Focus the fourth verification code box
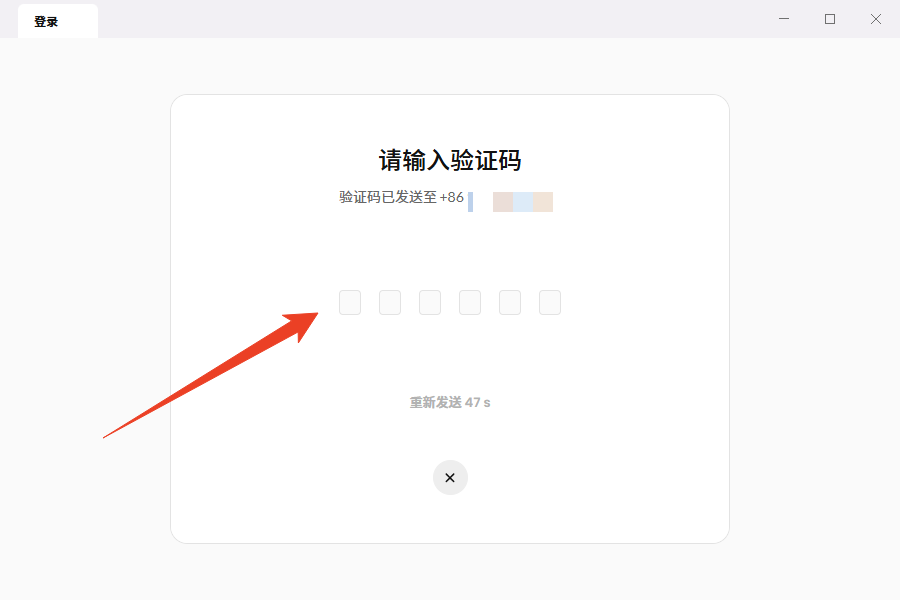 point(470,303)
